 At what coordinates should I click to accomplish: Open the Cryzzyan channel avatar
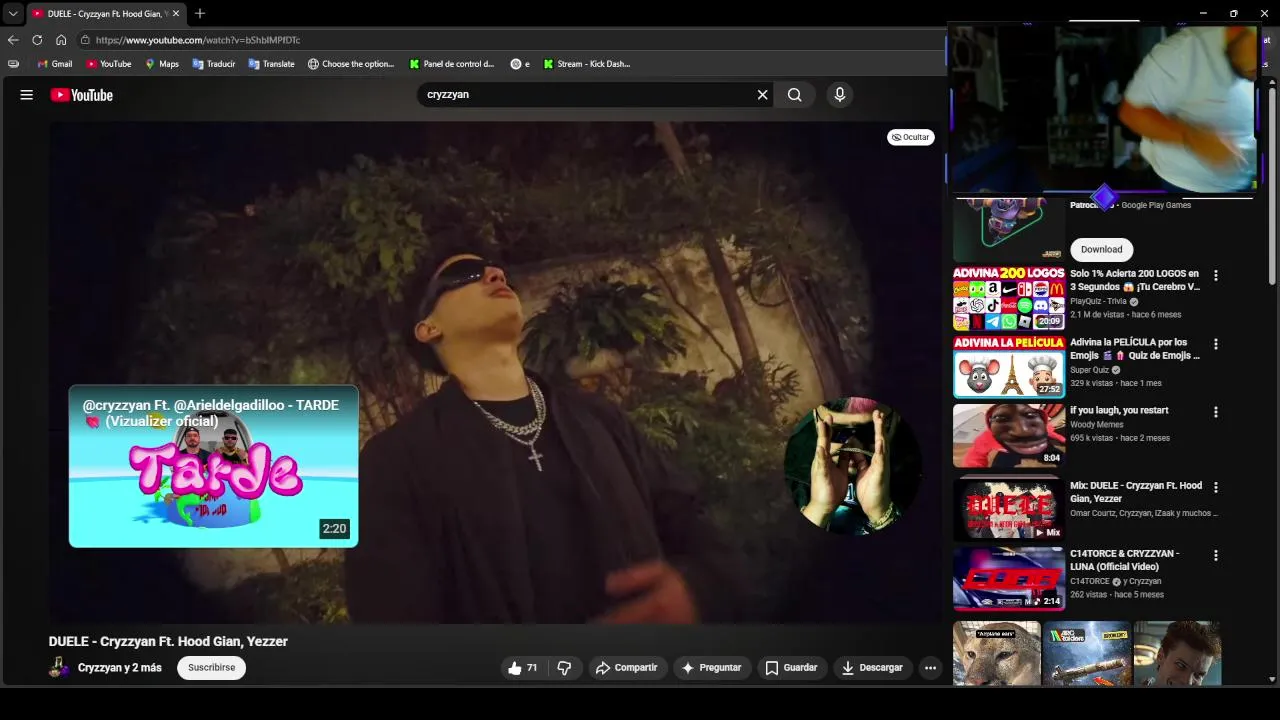tap(59, 668)
